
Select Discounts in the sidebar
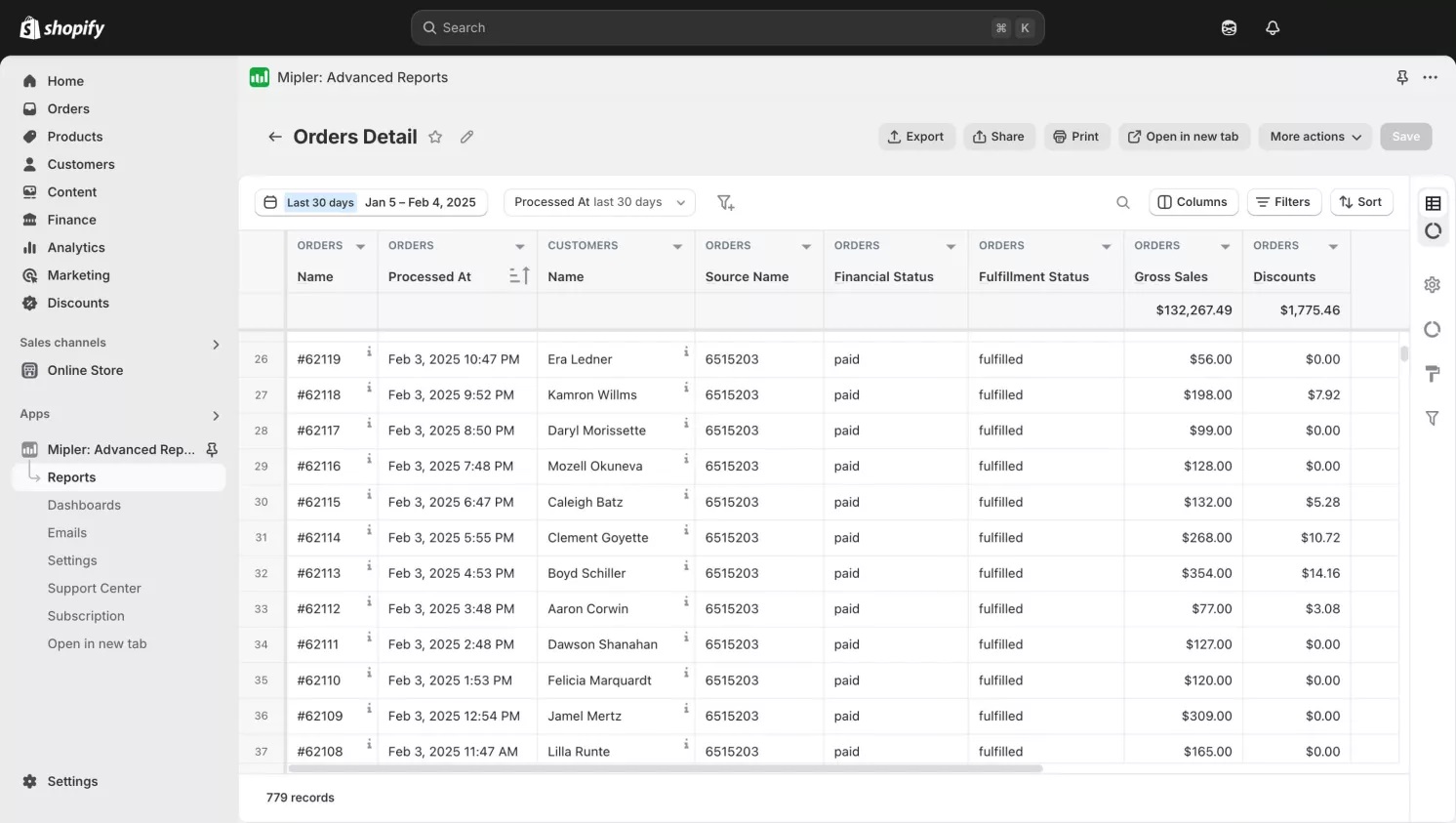[x=78, y=303]
